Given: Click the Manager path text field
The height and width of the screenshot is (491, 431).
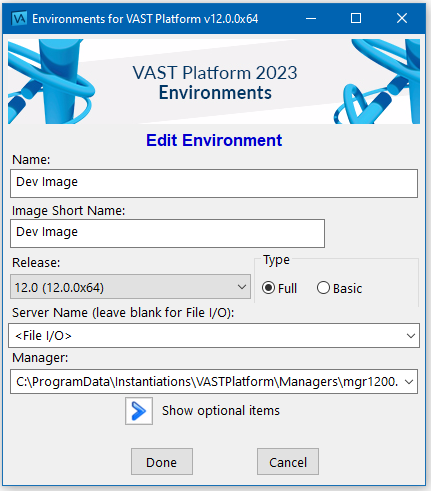Looking at the screenshot, I should (x=207, y=382).
